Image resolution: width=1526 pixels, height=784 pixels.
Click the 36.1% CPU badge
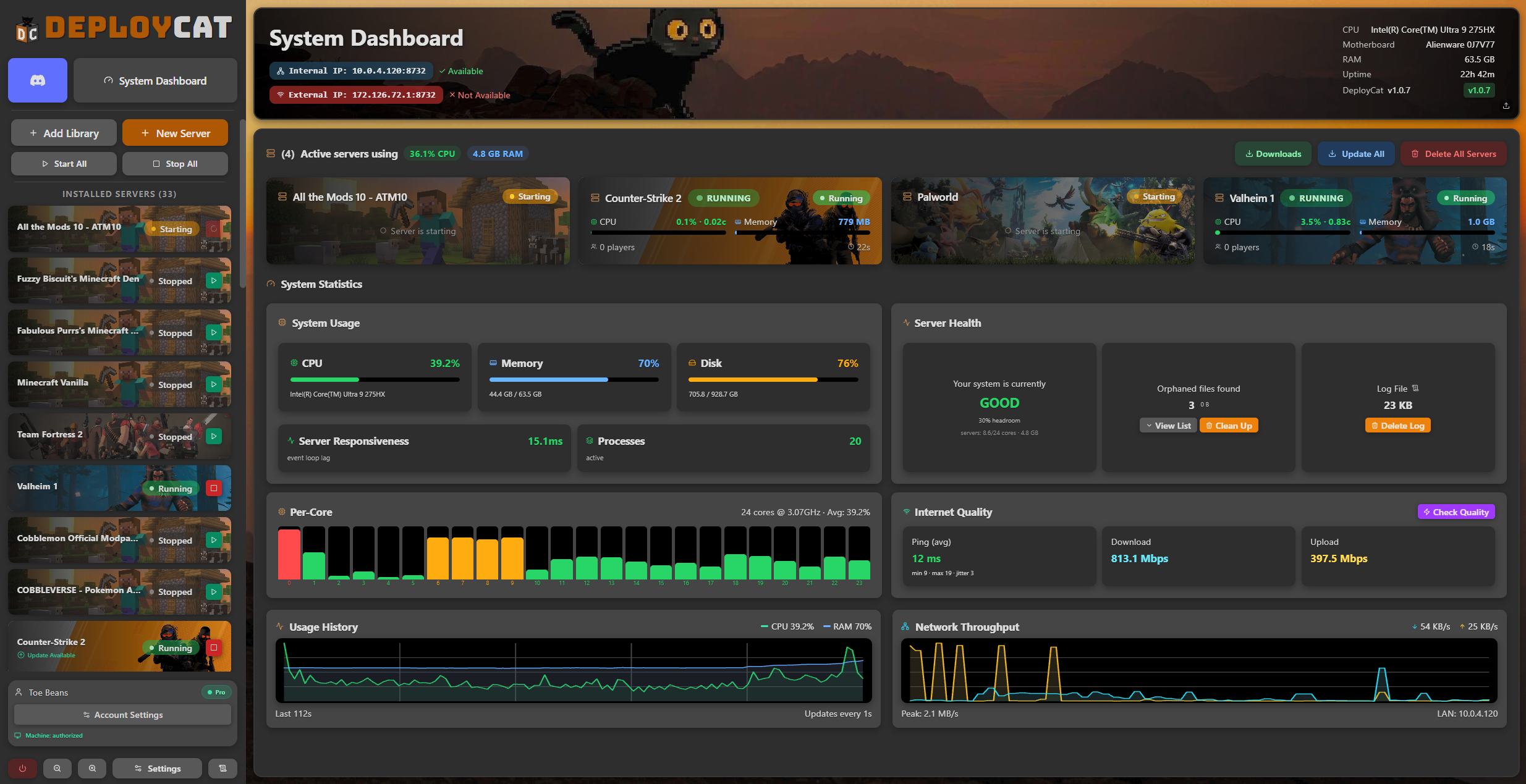(432, 154)
